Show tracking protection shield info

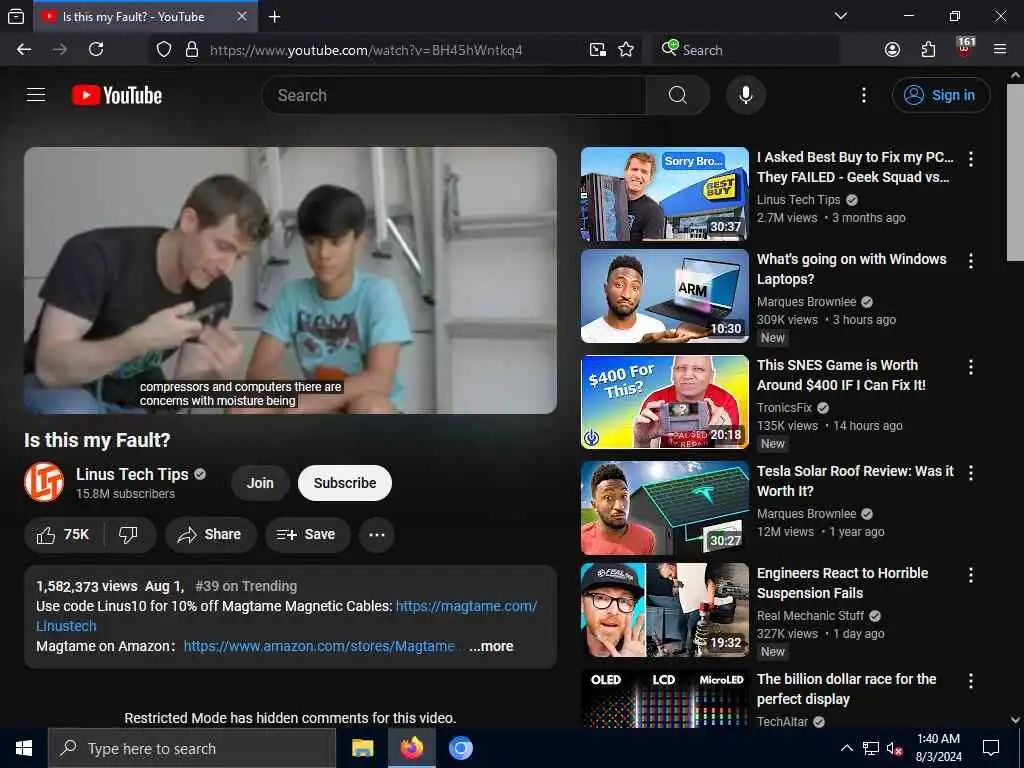(164, 50)
